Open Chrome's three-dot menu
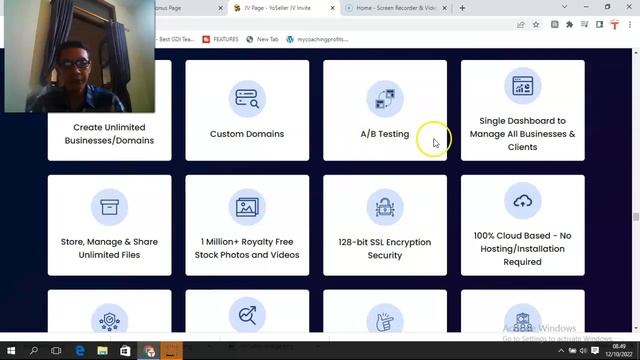The height and width of the screenshot is (360, 640). (x=630, y=25)
